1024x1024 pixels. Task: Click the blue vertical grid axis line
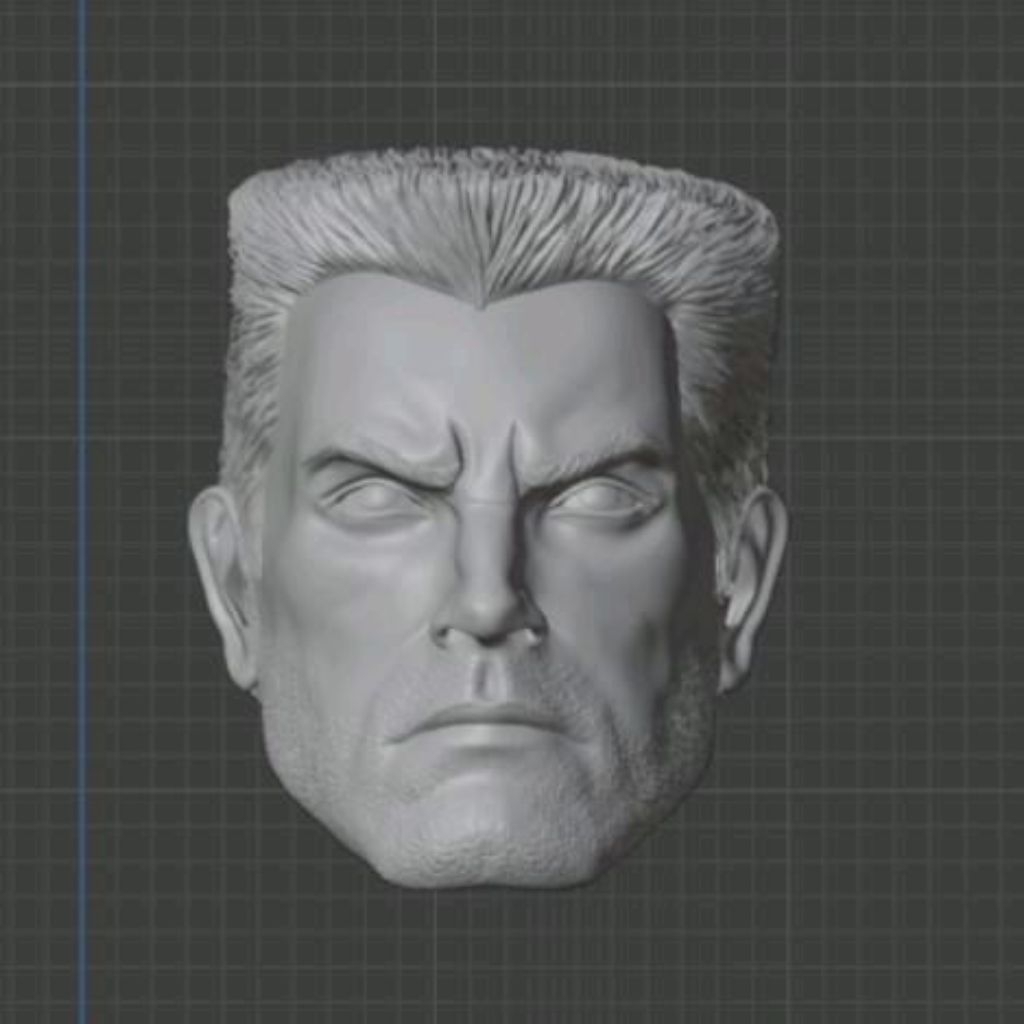pyautogui.click(x=78, y=500)
